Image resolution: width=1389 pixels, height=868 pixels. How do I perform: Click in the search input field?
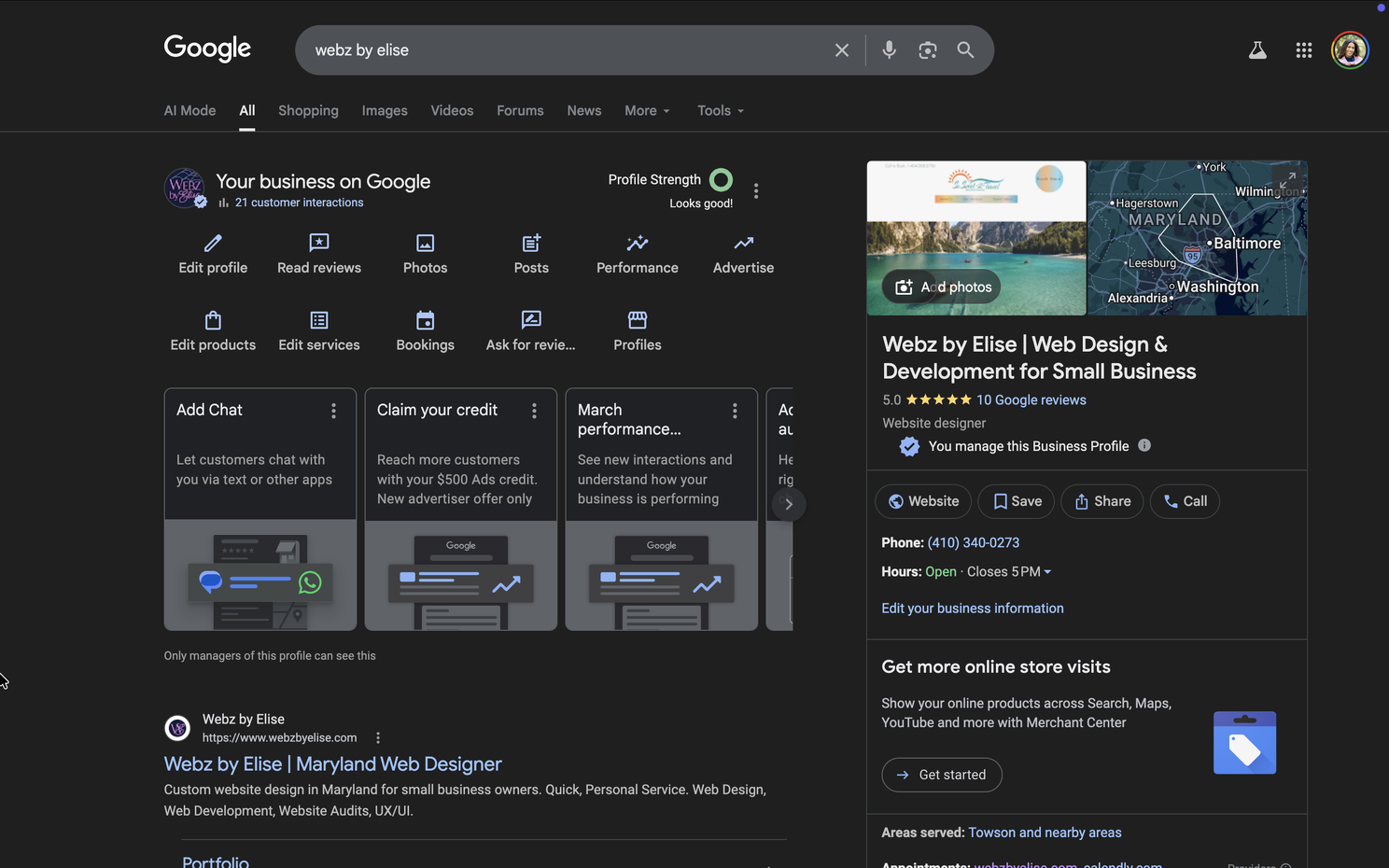click(569, 50)
